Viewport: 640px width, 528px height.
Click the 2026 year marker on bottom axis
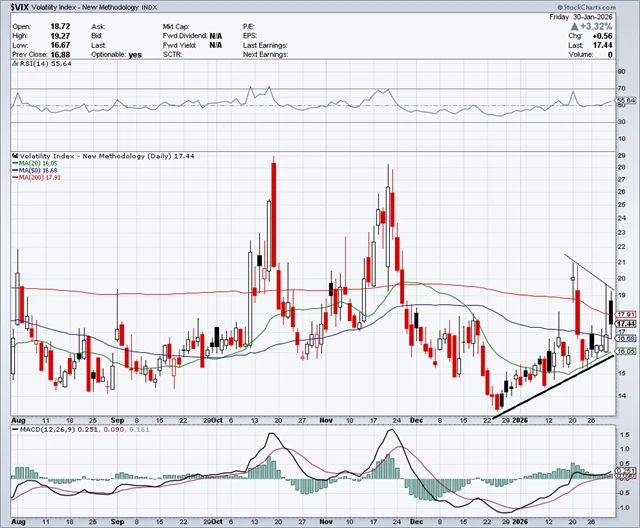click(x=522, y=521)
